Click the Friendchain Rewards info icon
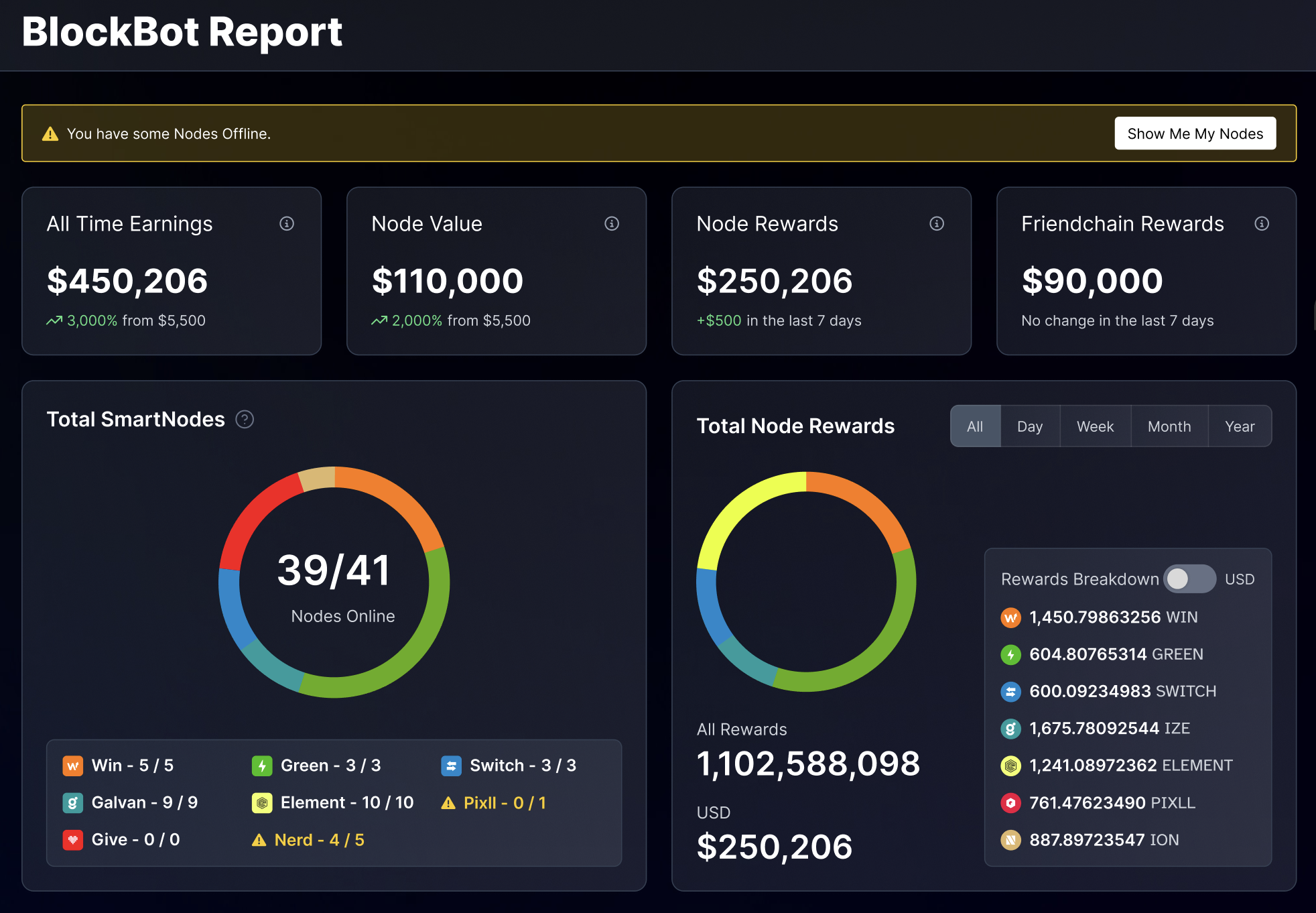Viewport: 1316px width, 913px height. (x=1262, y=224)
